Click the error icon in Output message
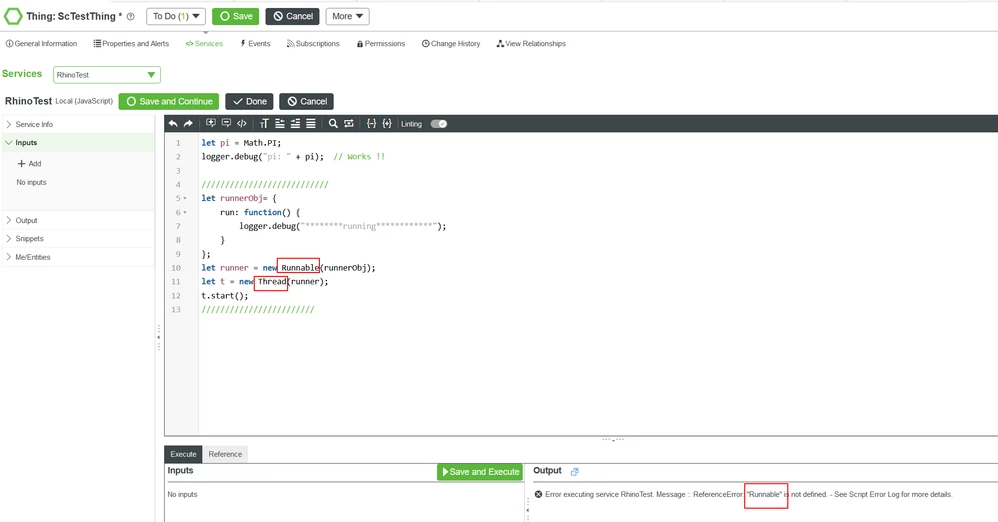This screenshot has width=998, height=522. point(538,494)
